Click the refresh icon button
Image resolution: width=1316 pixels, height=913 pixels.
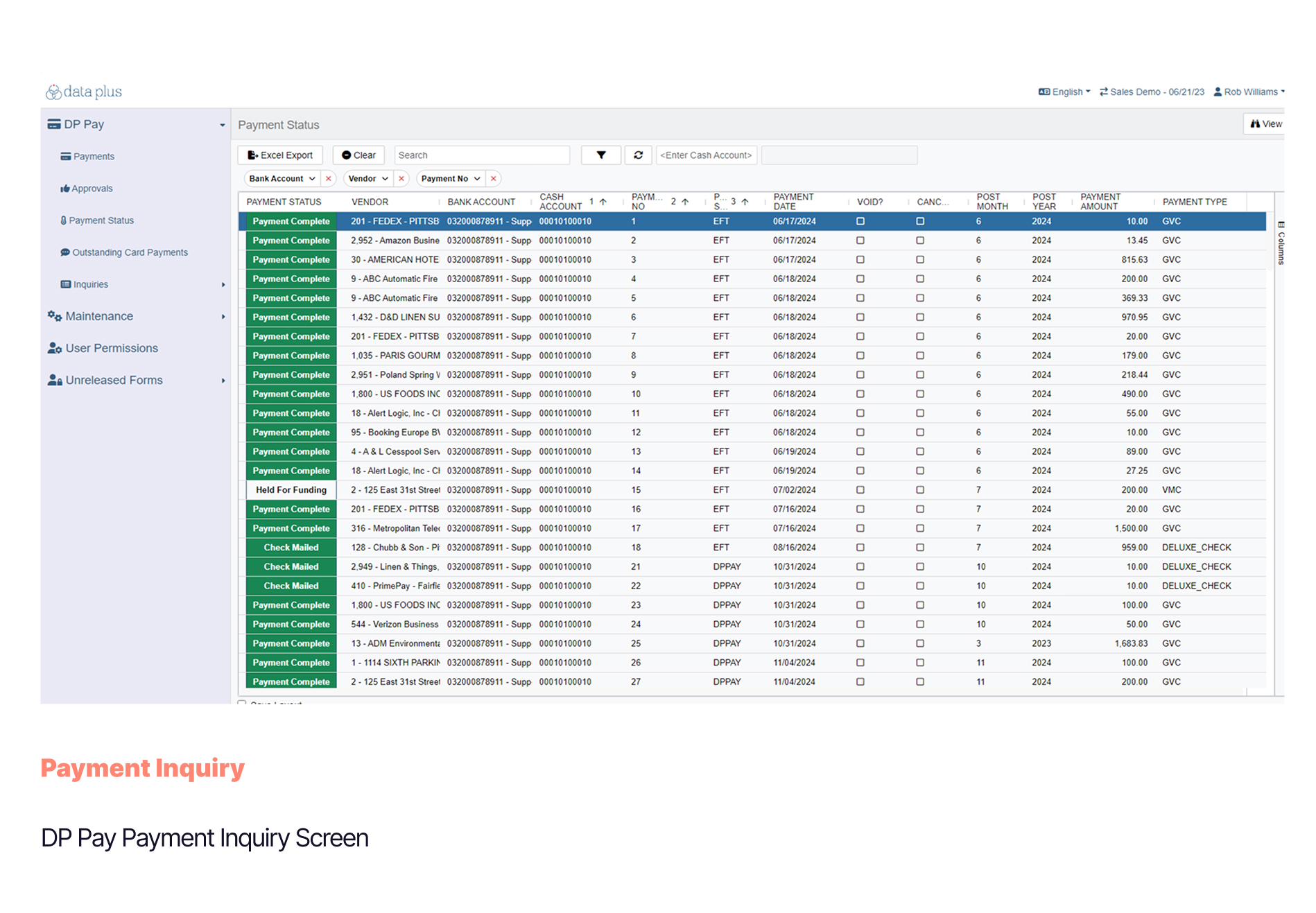tap(638, 155)
